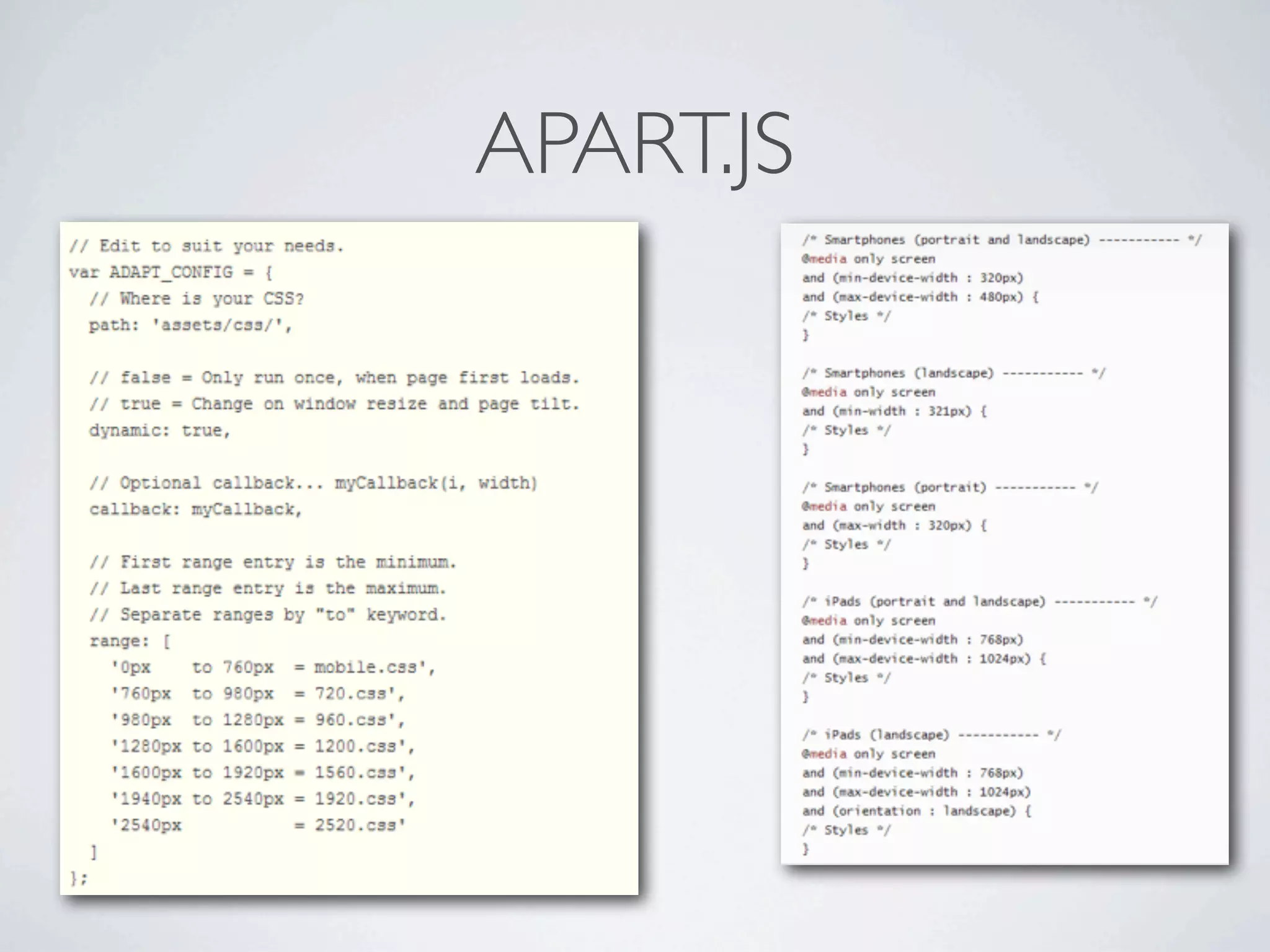This screenshot has height=952, width=1270.
Task: Click the range entry for 720.css
Action: 257,694
